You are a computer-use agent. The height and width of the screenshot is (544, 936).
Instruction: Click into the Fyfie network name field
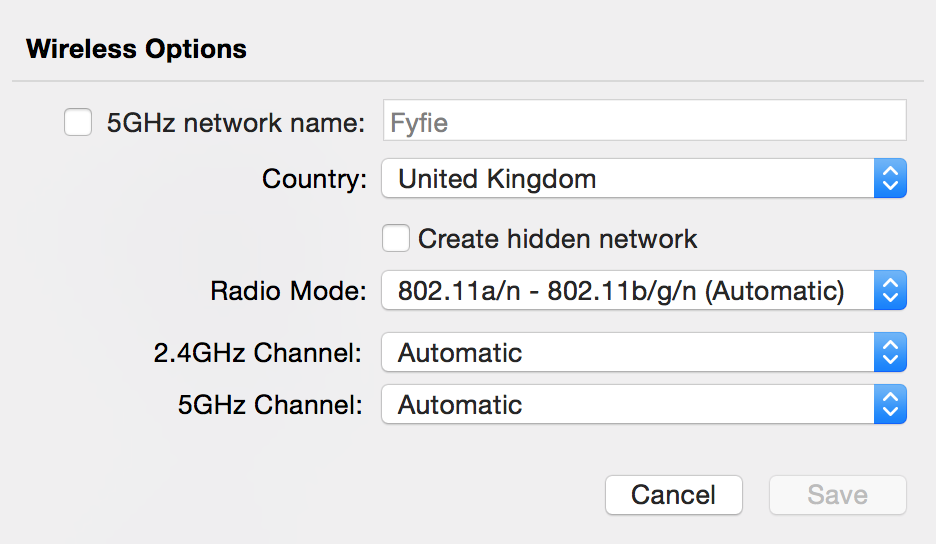644,123
